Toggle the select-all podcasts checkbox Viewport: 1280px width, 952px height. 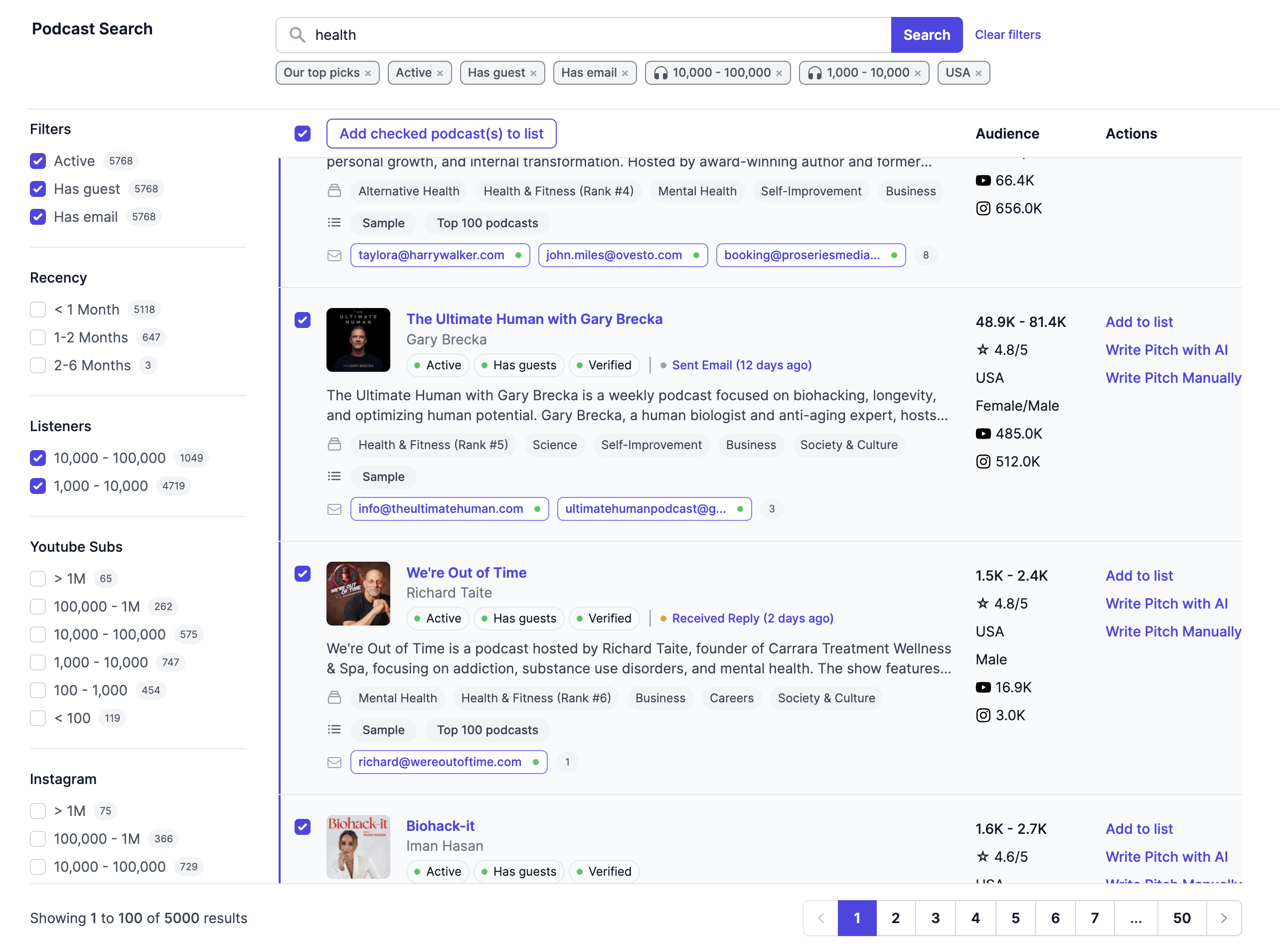point(303,134)
